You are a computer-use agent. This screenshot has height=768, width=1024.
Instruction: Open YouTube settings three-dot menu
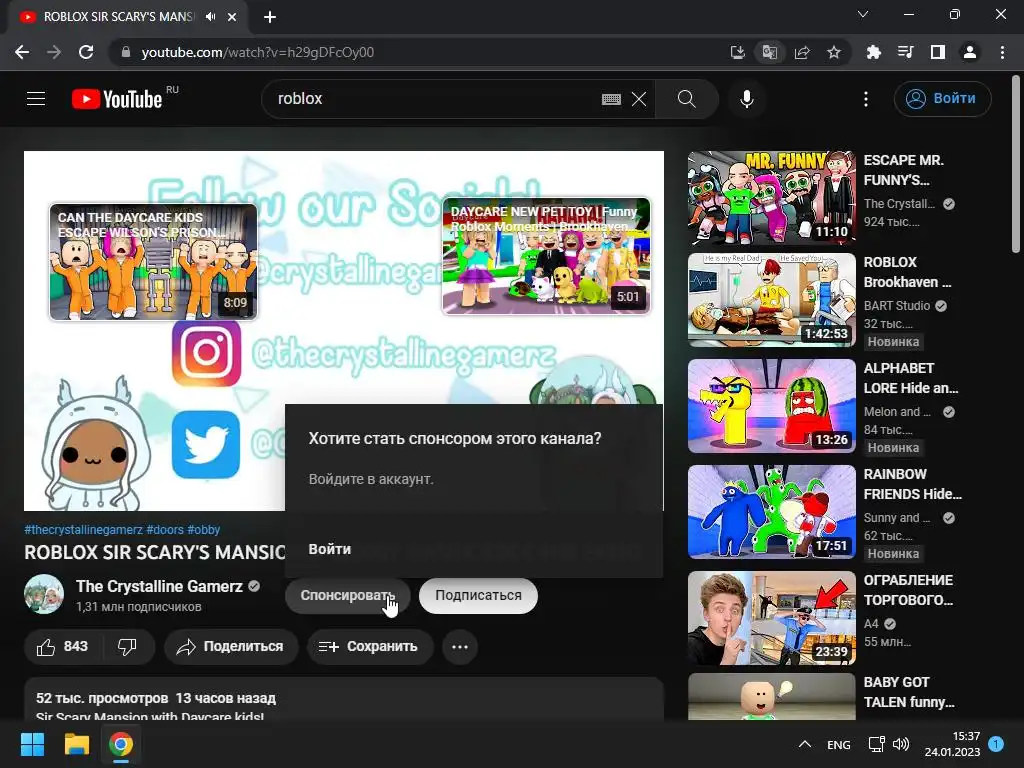(x=866, y=99)
